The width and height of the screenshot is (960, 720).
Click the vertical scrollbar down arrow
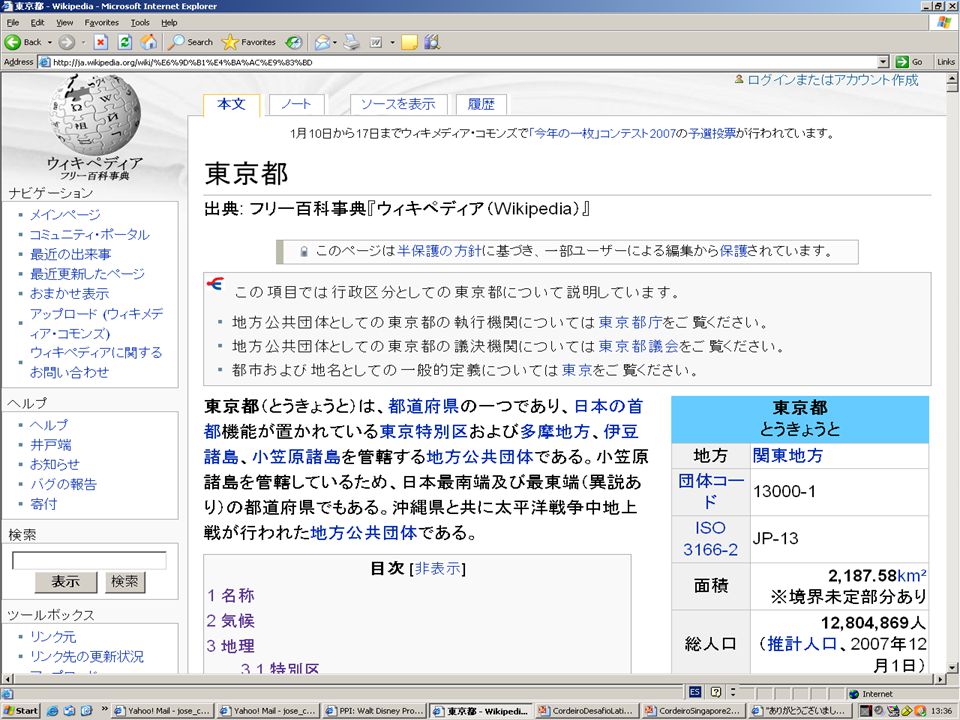[x=952, y=667]
